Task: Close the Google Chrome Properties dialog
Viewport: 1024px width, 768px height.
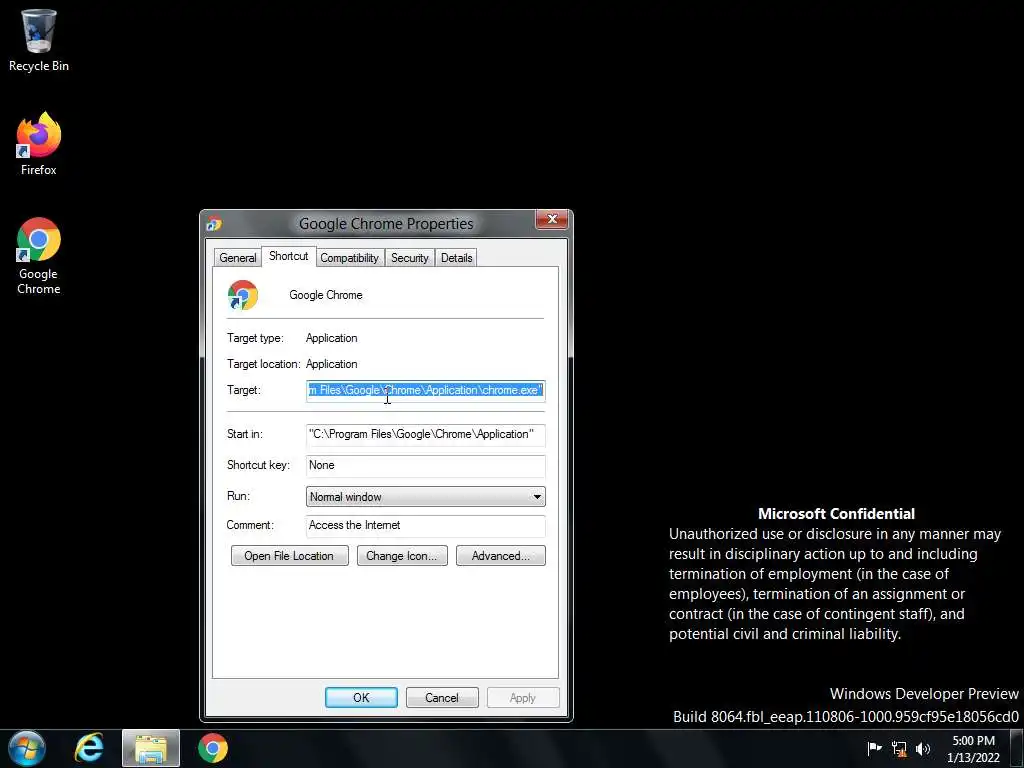Action: [552, 220]
